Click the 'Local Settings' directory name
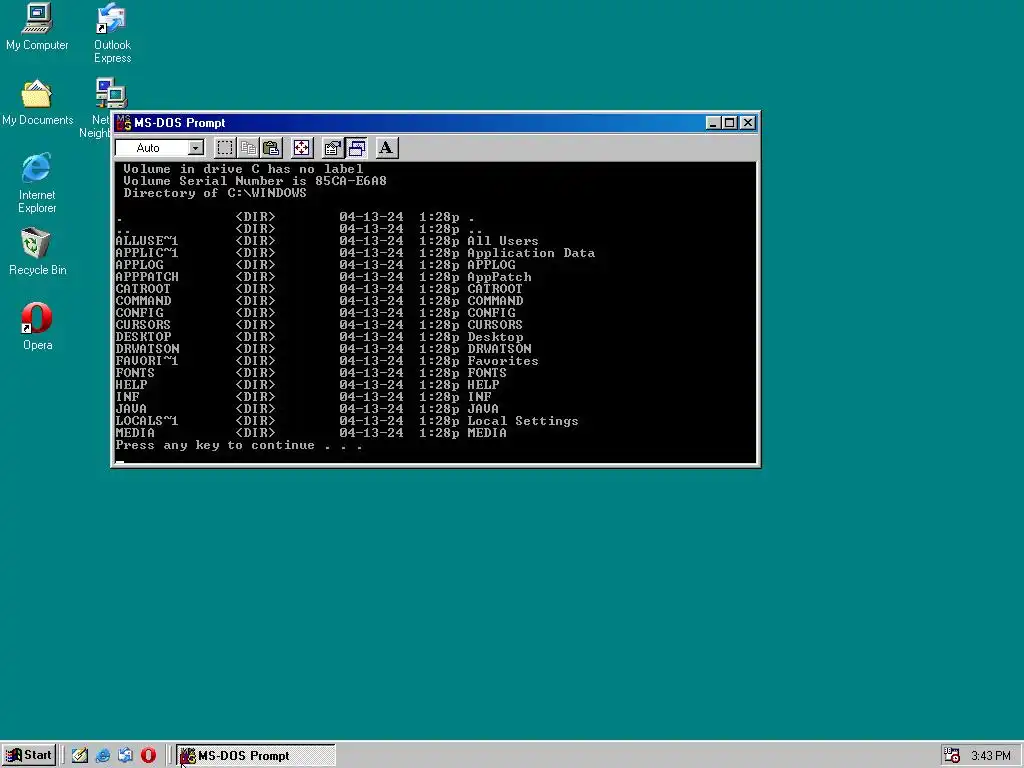Viewport: 1024px width, 768px height. (522, 421)
